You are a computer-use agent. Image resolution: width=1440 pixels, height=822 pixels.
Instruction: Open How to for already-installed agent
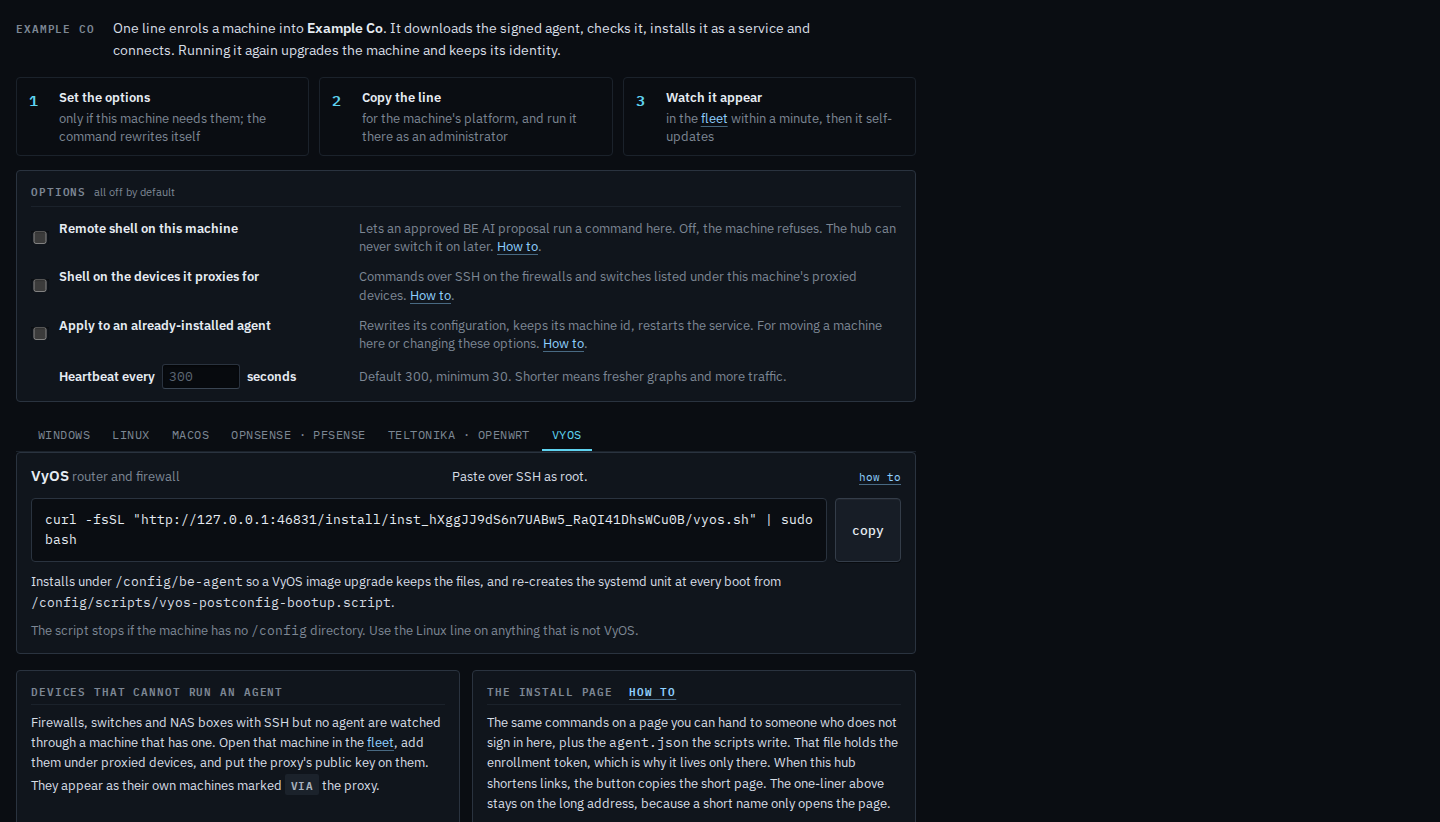564,344
